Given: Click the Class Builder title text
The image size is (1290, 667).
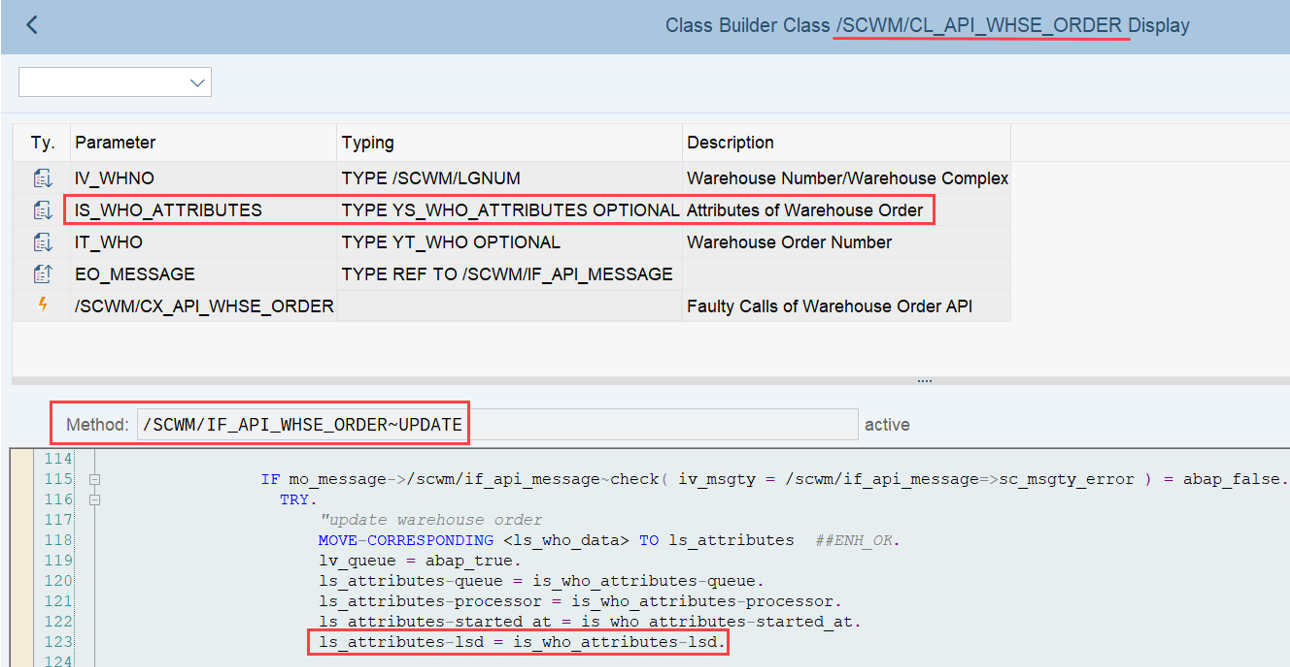Looking at the screenshot, I should pos(927,26).
